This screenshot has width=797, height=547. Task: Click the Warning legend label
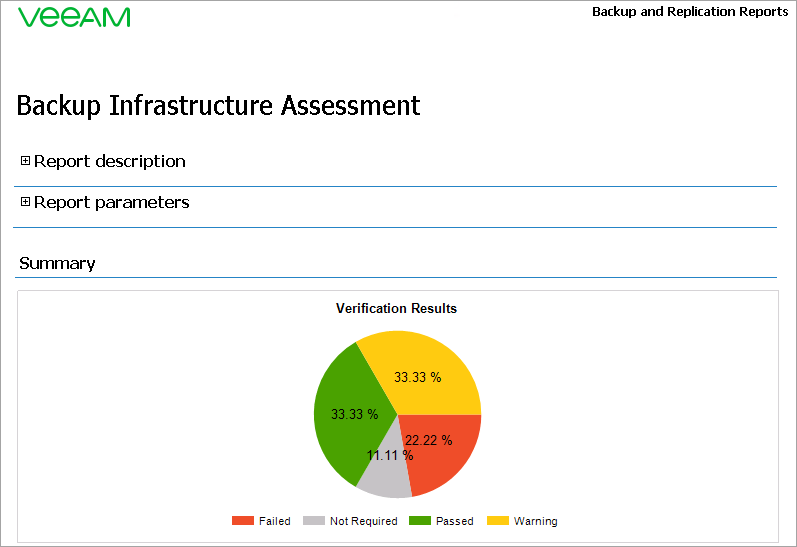(x=536, y=521)
